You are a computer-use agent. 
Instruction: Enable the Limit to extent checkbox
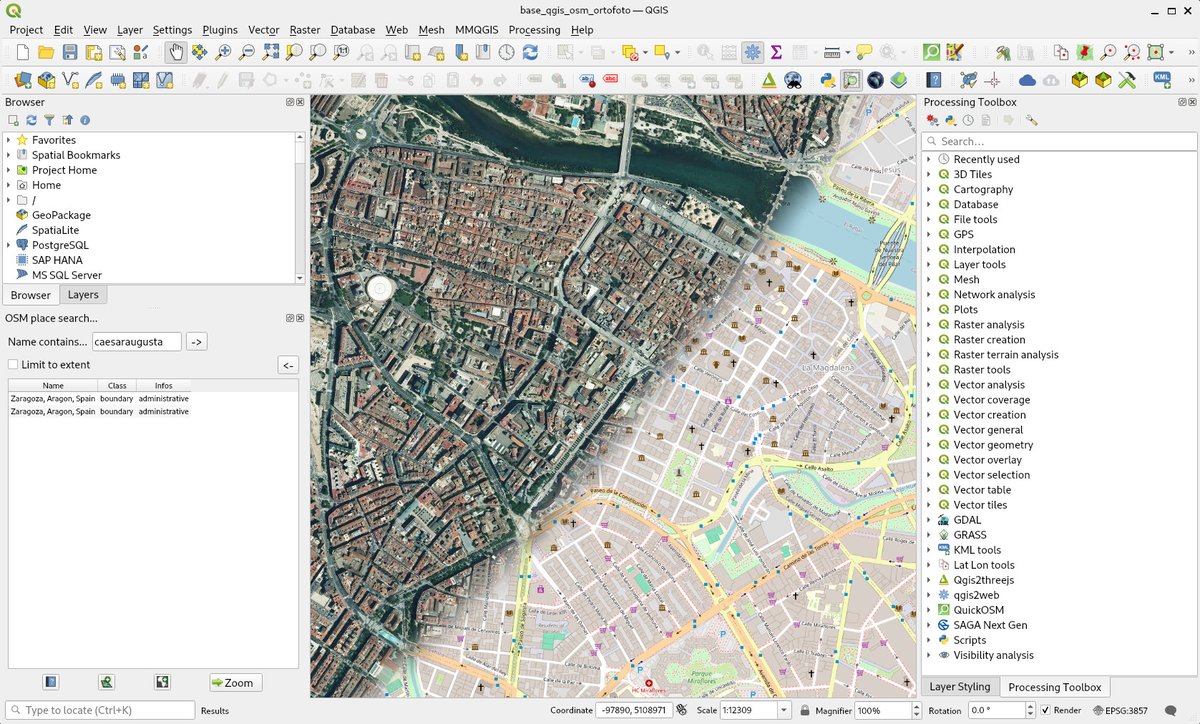coord(14,365)
